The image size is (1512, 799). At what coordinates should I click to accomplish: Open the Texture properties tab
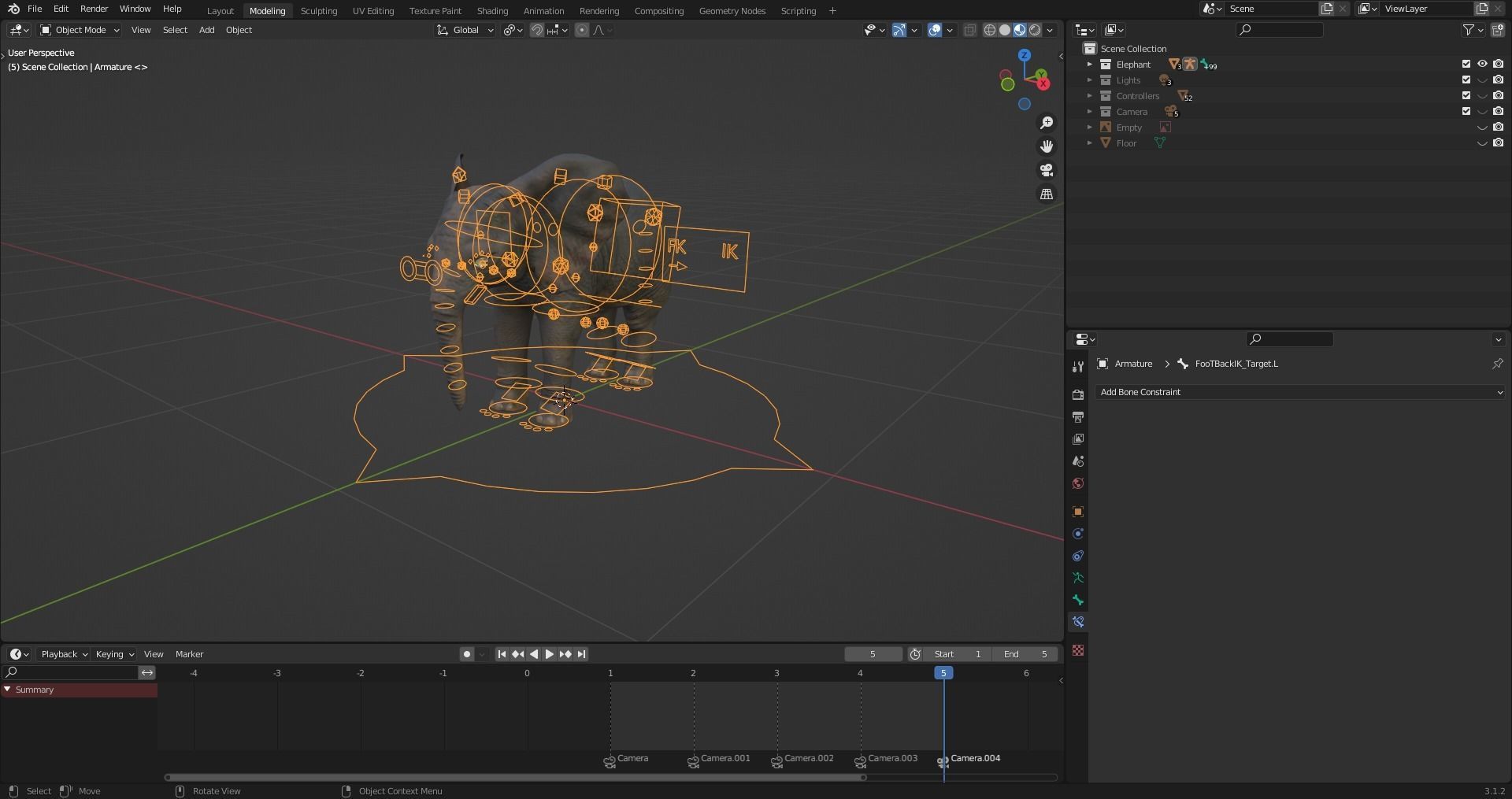coord(1078,650)
